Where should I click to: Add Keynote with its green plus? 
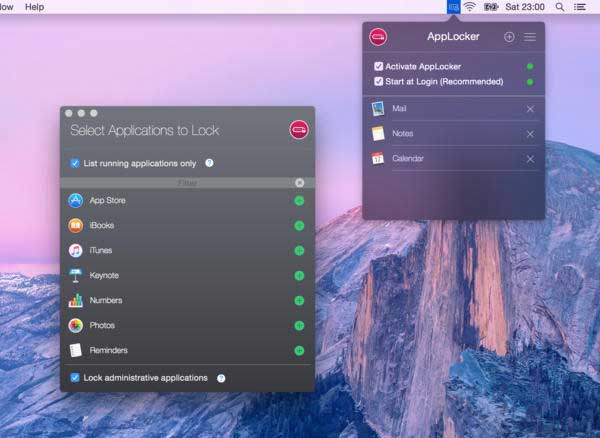click(299, 275)
